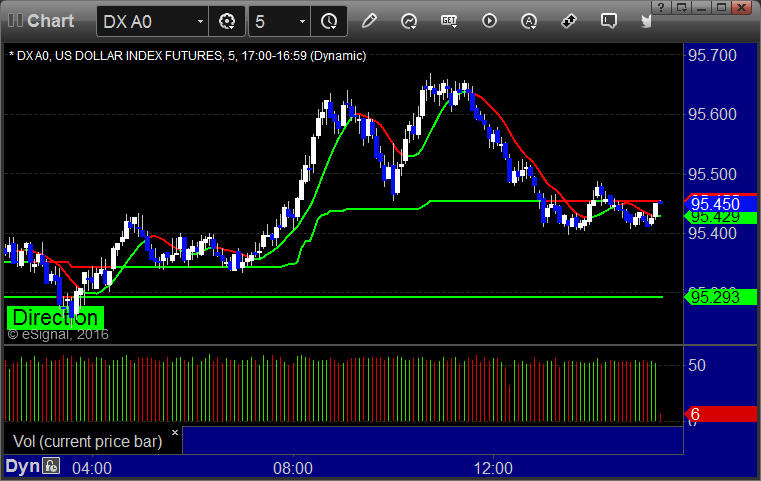
Task: Open the time template clock icon
Action: pyautogui.click(x=329, y=21)
